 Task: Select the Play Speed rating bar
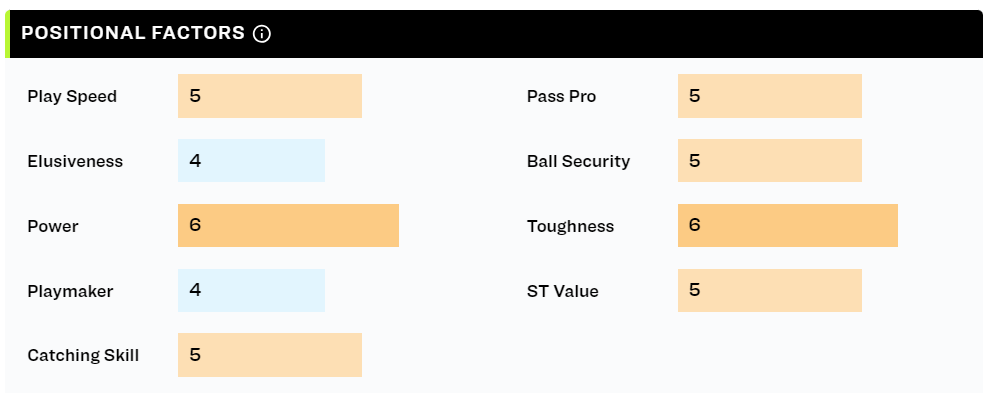pyautogui.click(x=270, y=96)
